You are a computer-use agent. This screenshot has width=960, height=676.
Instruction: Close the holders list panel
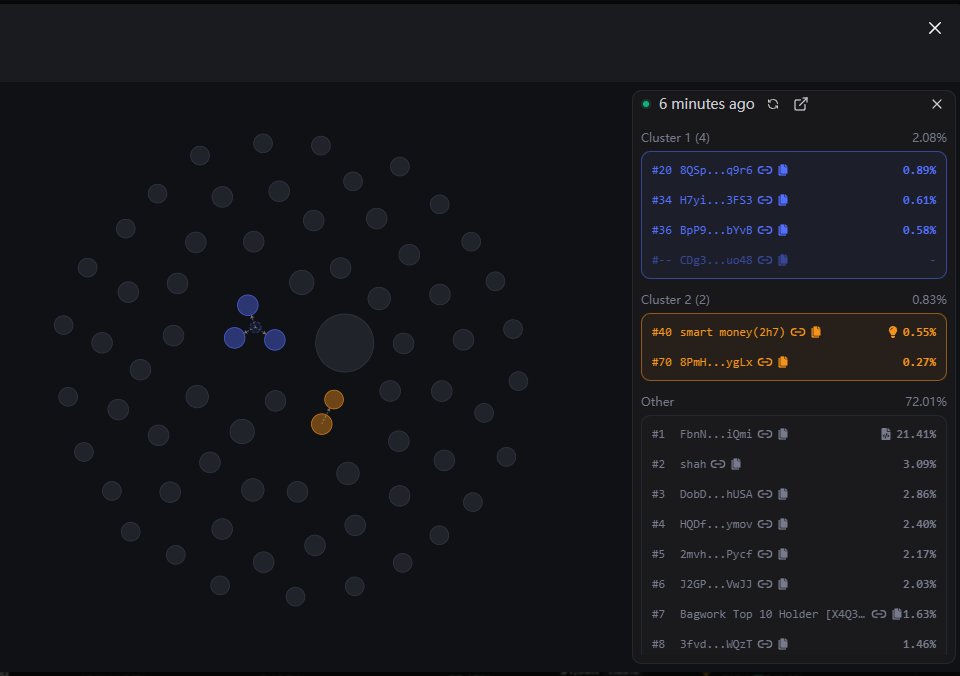(937, 104)
